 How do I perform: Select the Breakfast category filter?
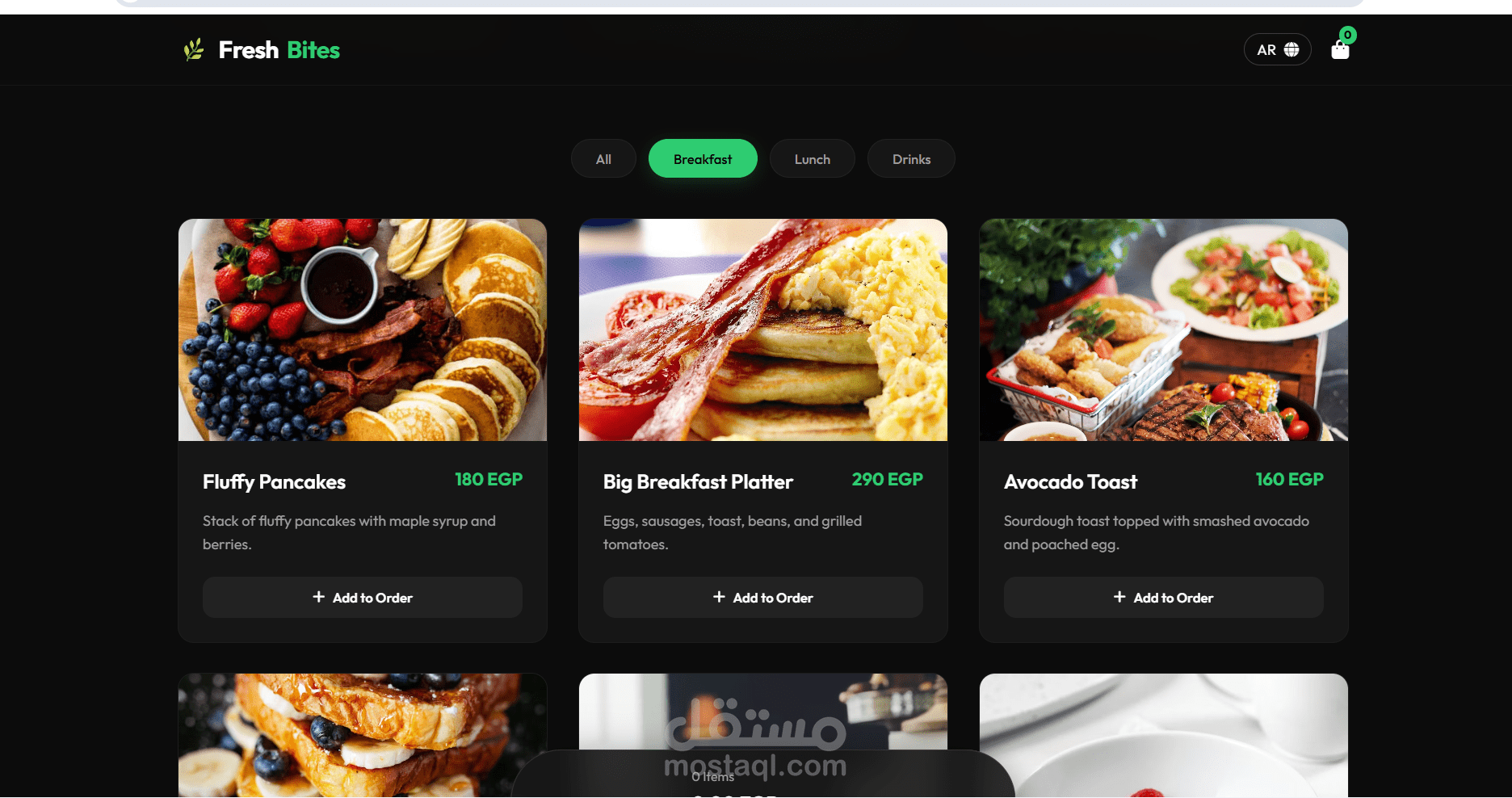coord(703,159)
